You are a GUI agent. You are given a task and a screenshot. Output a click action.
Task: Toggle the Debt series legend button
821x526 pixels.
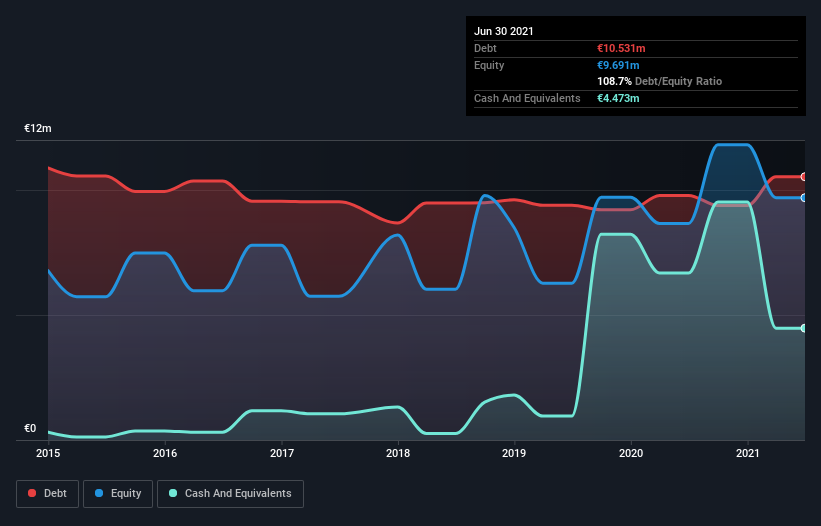[x=47, y=494]
